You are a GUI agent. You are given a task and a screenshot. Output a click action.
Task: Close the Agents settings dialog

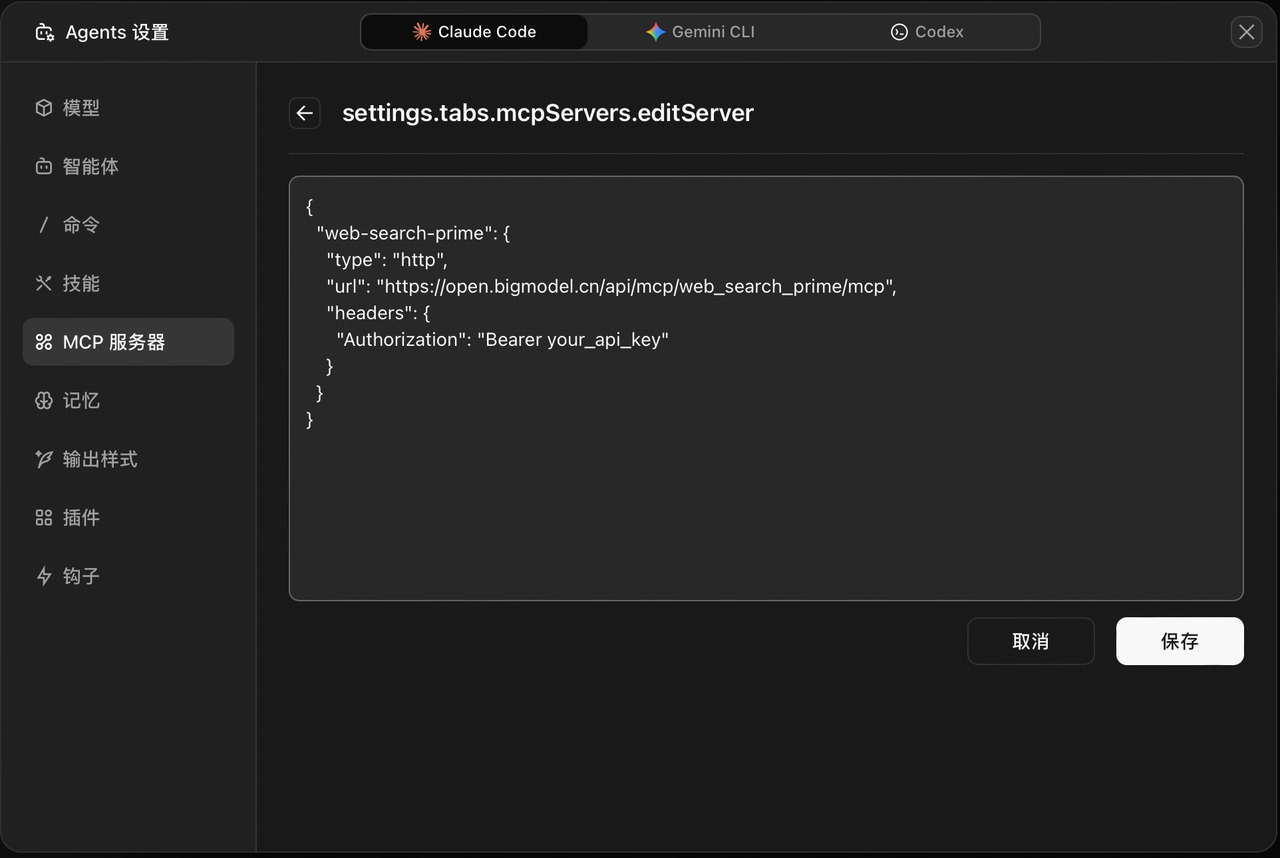click(1246, 32)
